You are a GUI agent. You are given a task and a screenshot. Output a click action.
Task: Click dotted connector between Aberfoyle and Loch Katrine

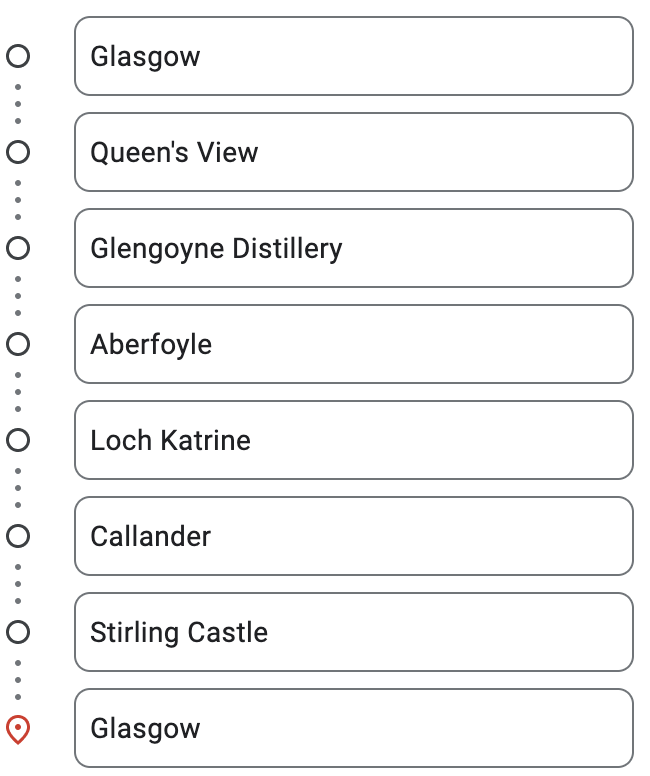pyautogui.click(x=18, y=392)
